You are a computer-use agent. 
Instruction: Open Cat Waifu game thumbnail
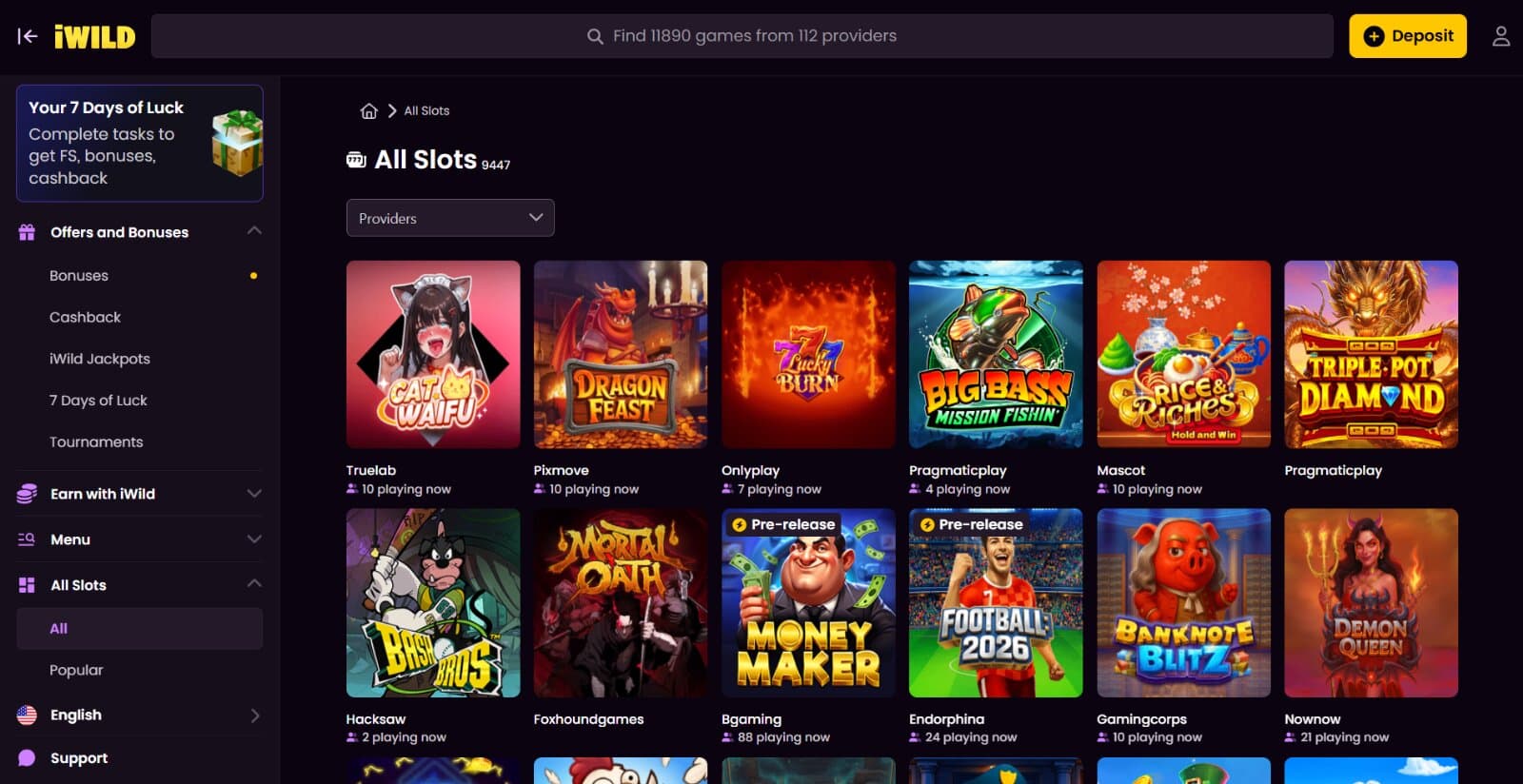click(x=433, y=354)
